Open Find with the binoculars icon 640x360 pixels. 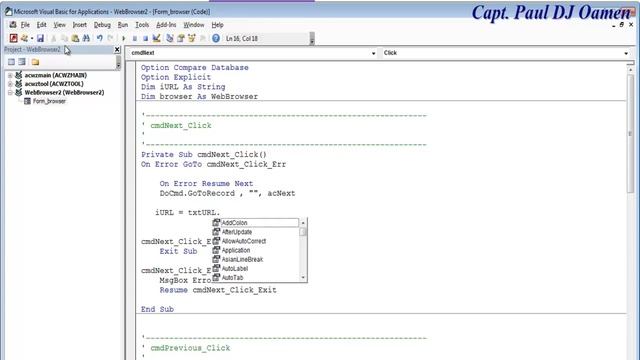[86, 38]
